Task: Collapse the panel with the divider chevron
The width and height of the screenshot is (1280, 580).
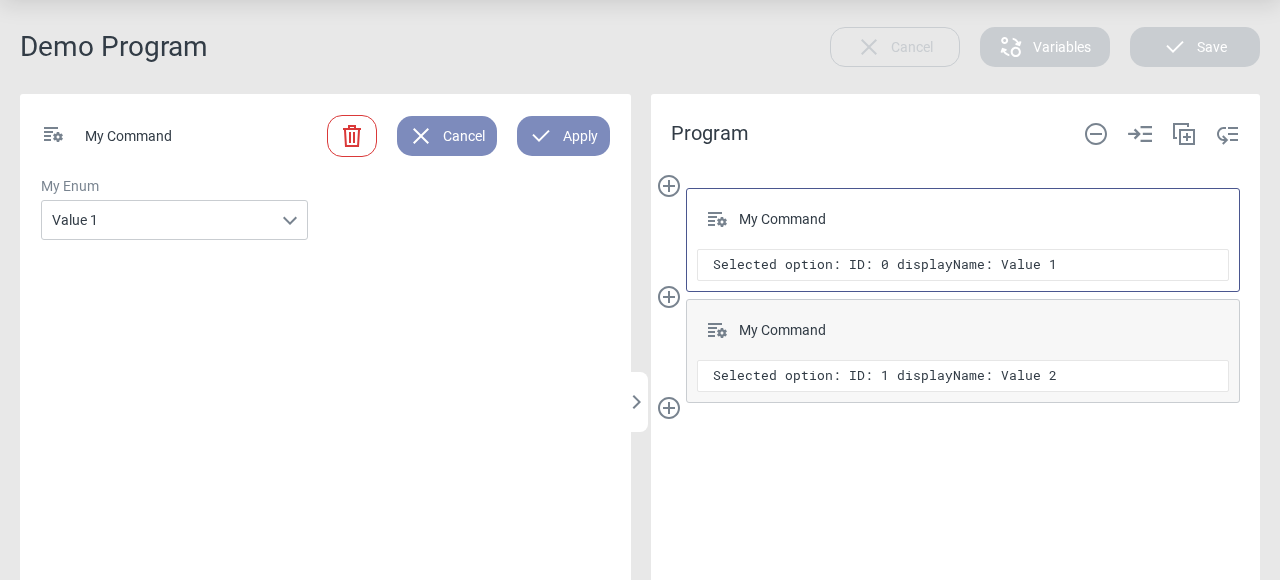Action: pyautogui.click(x=637, y=402)
